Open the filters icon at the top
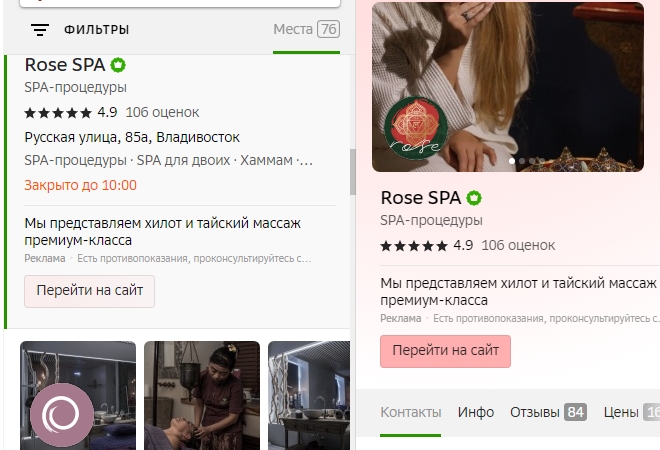This screenshot has width=660, height=450. point(40,30)
